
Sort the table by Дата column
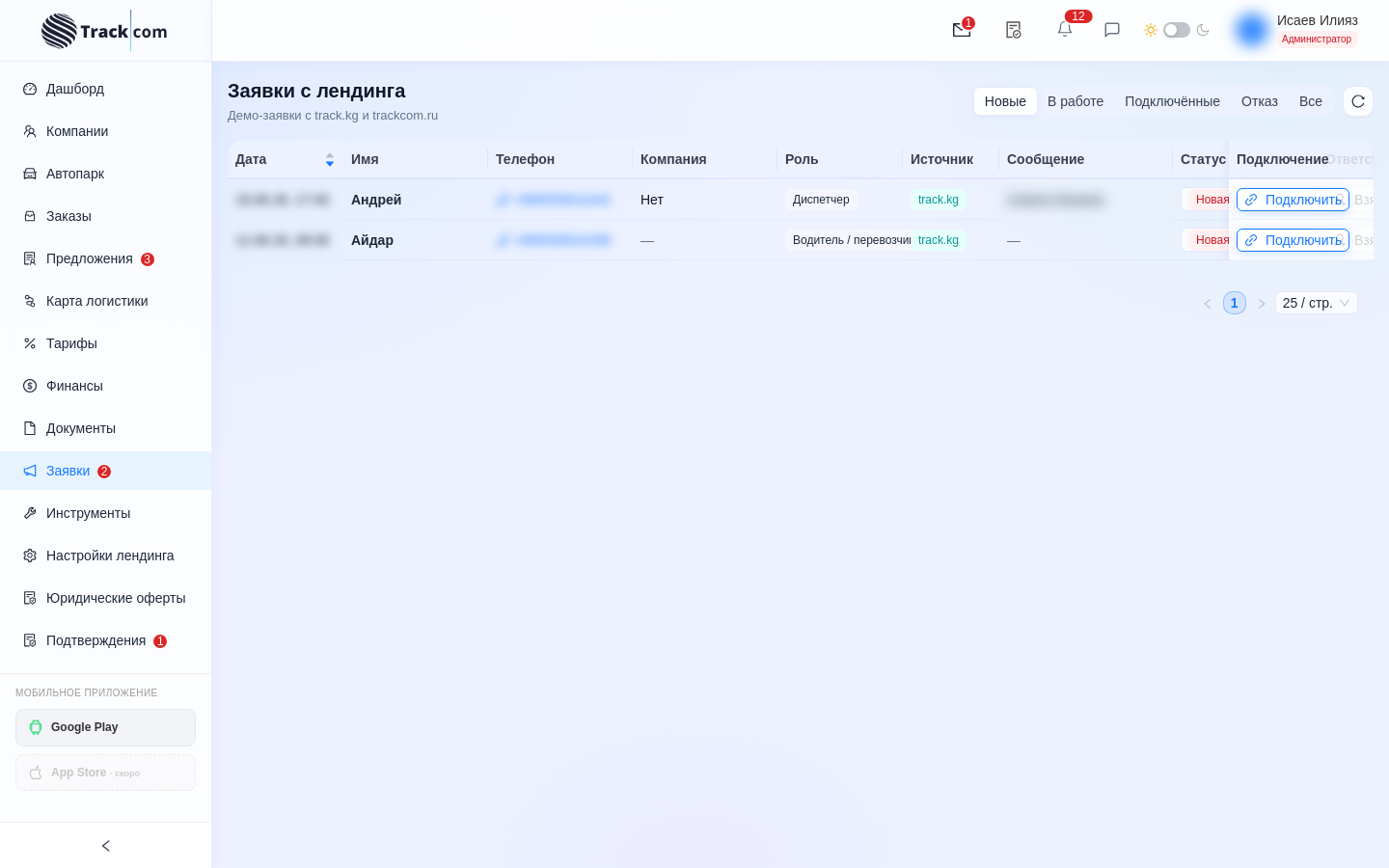click(x=285, y=159)
